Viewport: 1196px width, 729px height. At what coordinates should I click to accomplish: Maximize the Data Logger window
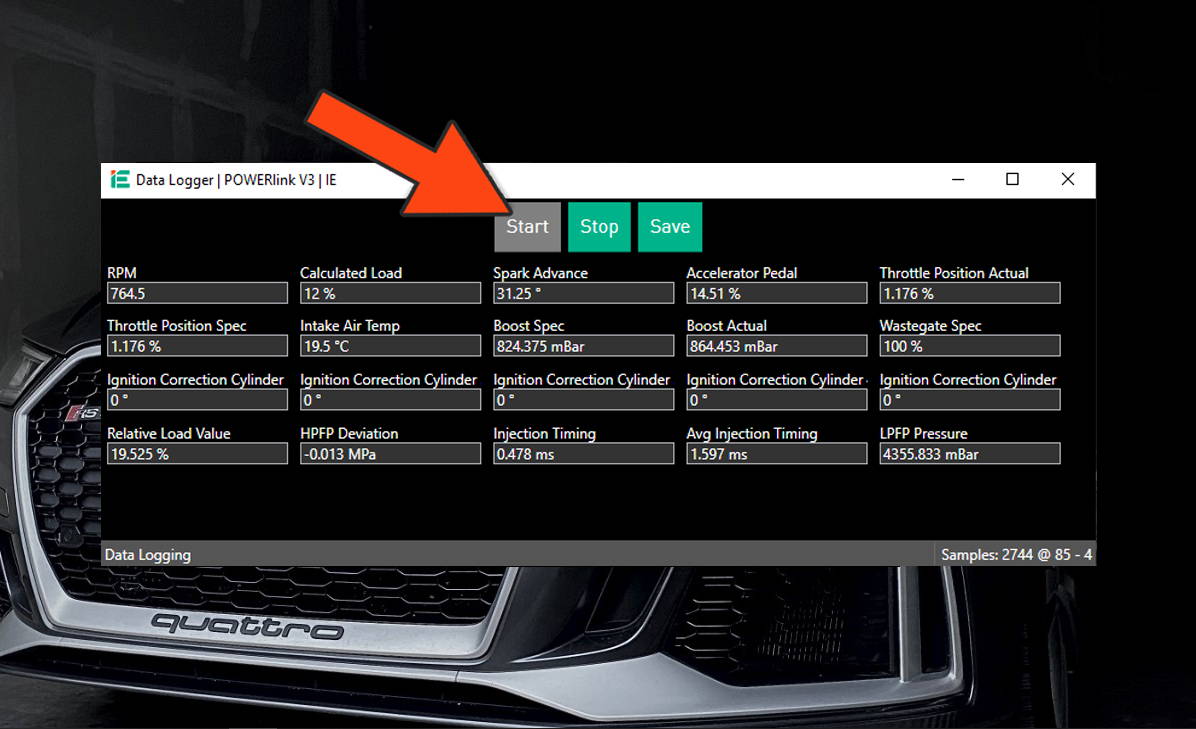[x=1012, y=179]
